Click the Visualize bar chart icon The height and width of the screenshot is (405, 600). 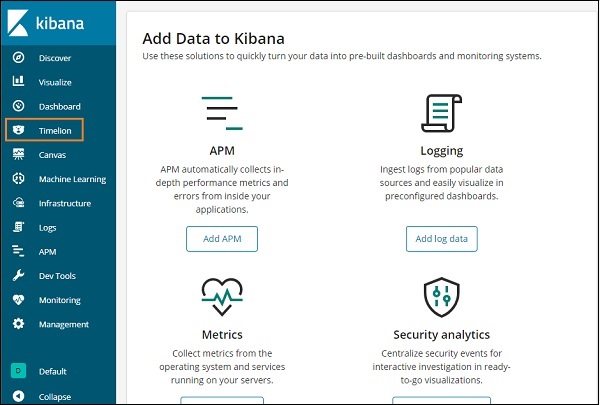(x=18, y=82)
